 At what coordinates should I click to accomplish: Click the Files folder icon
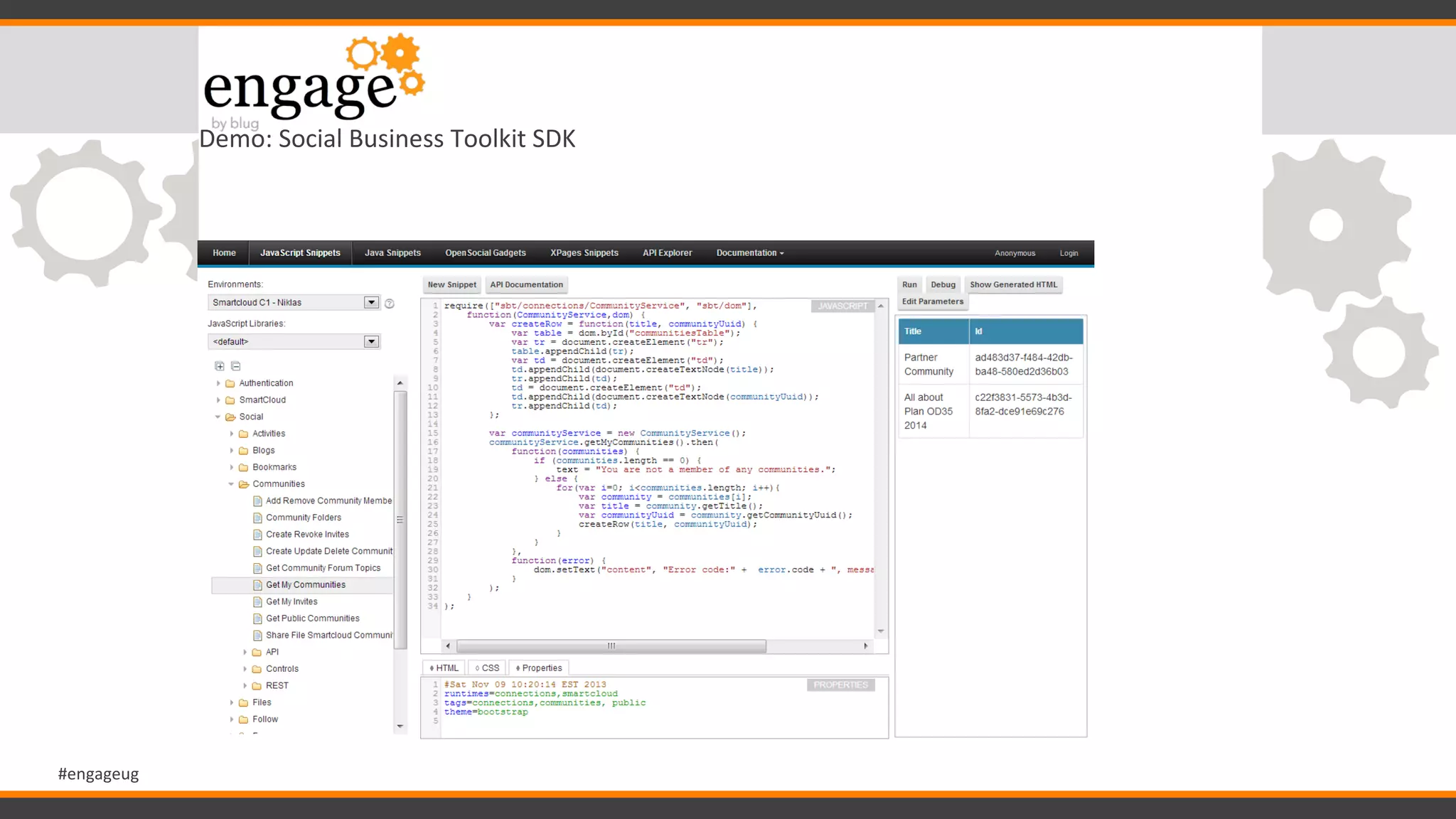244,702
